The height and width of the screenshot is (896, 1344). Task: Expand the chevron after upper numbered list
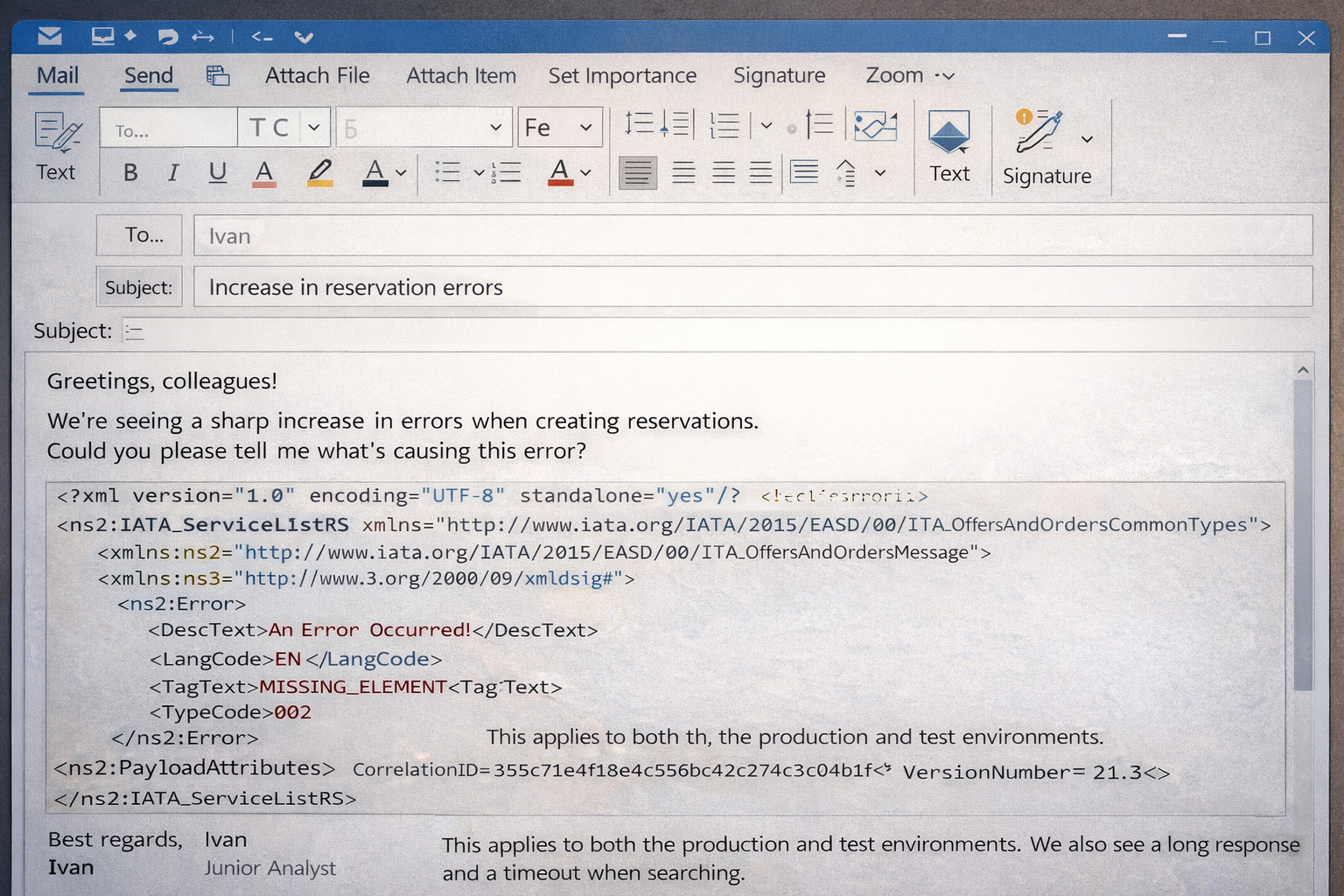(x=766, y=125)
